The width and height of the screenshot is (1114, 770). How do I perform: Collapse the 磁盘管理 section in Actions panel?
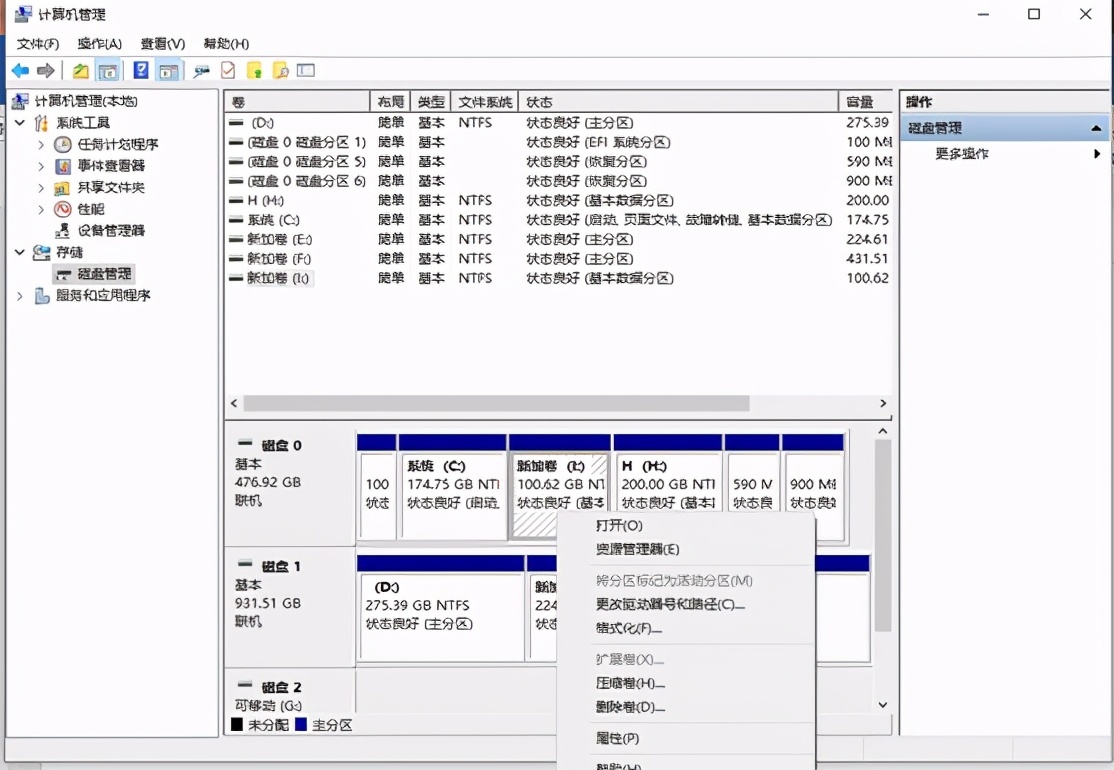tap(1097, 128)
